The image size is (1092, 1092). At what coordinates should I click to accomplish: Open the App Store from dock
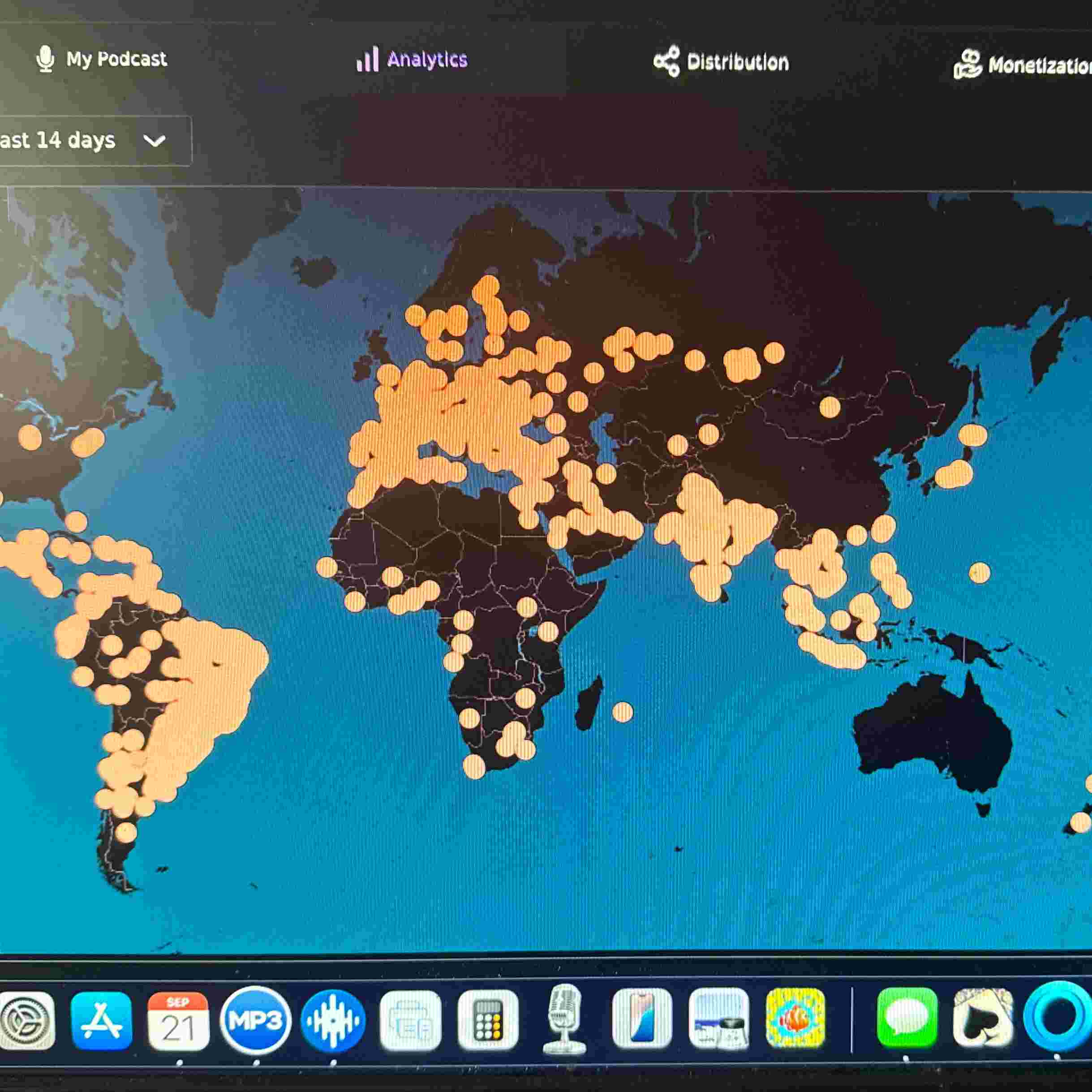point(101,1021)
